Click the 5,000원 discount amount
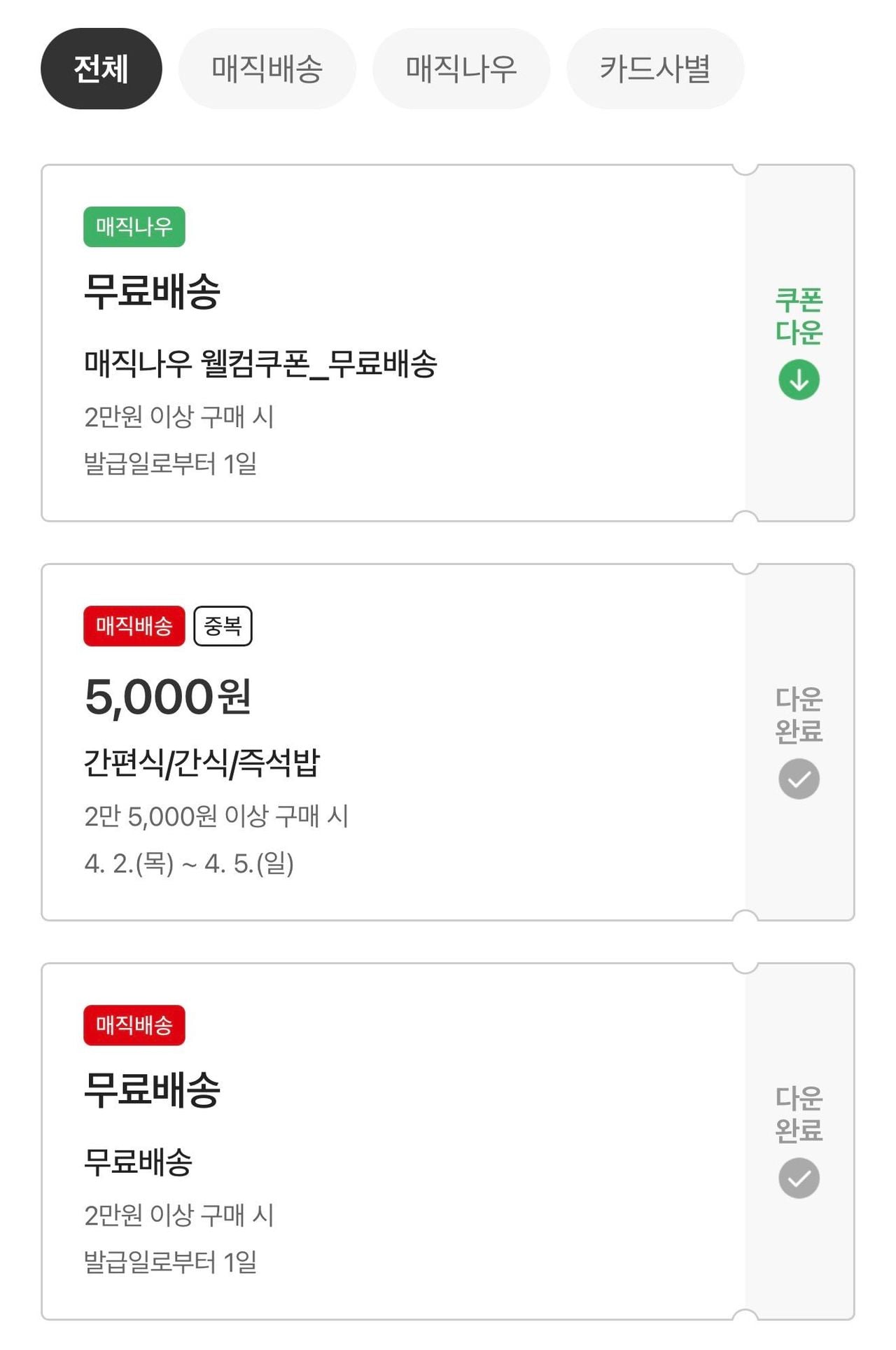 (x=168, y=697)
